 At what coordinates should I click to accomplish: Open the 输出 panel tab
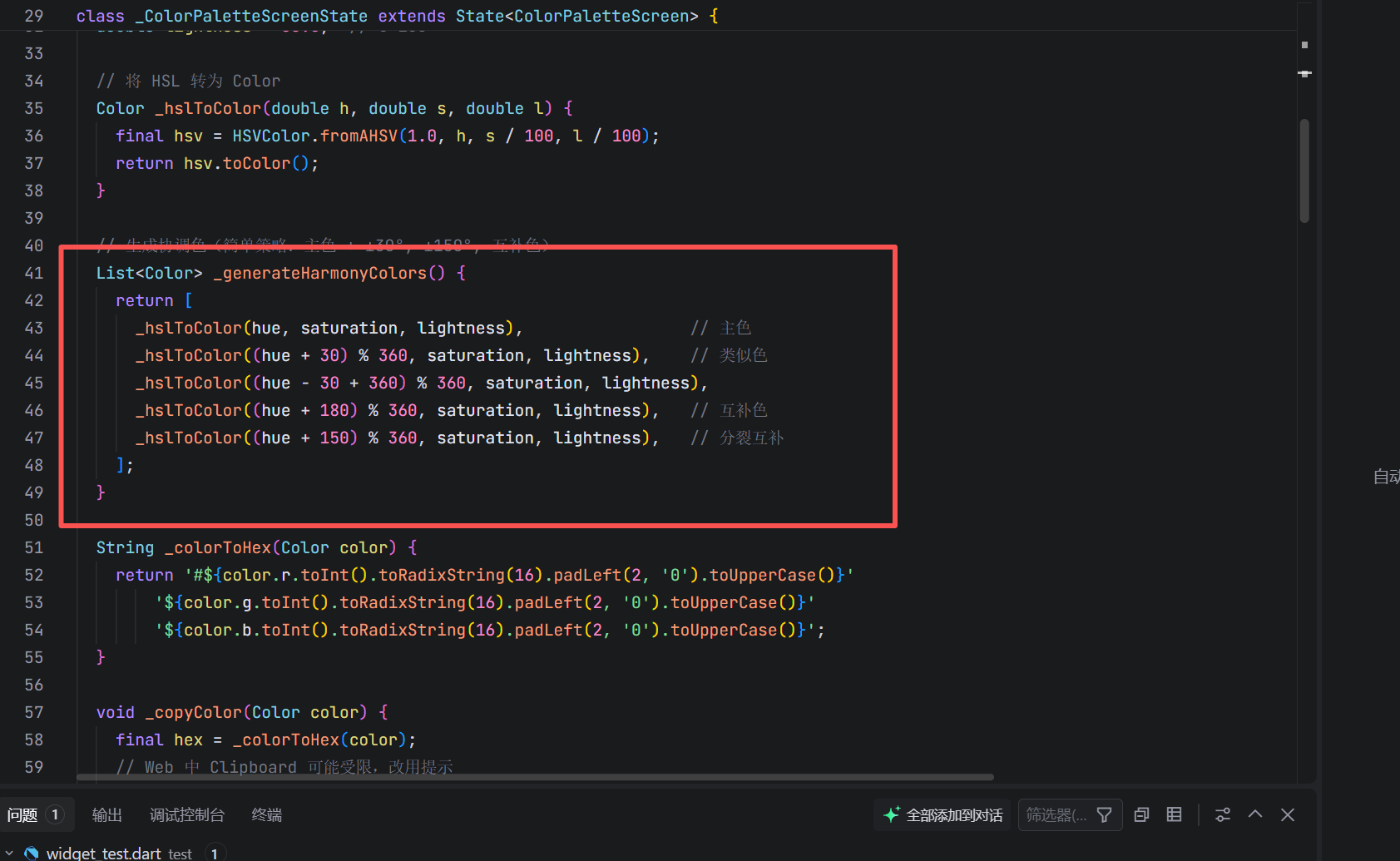tap(106, 814)
